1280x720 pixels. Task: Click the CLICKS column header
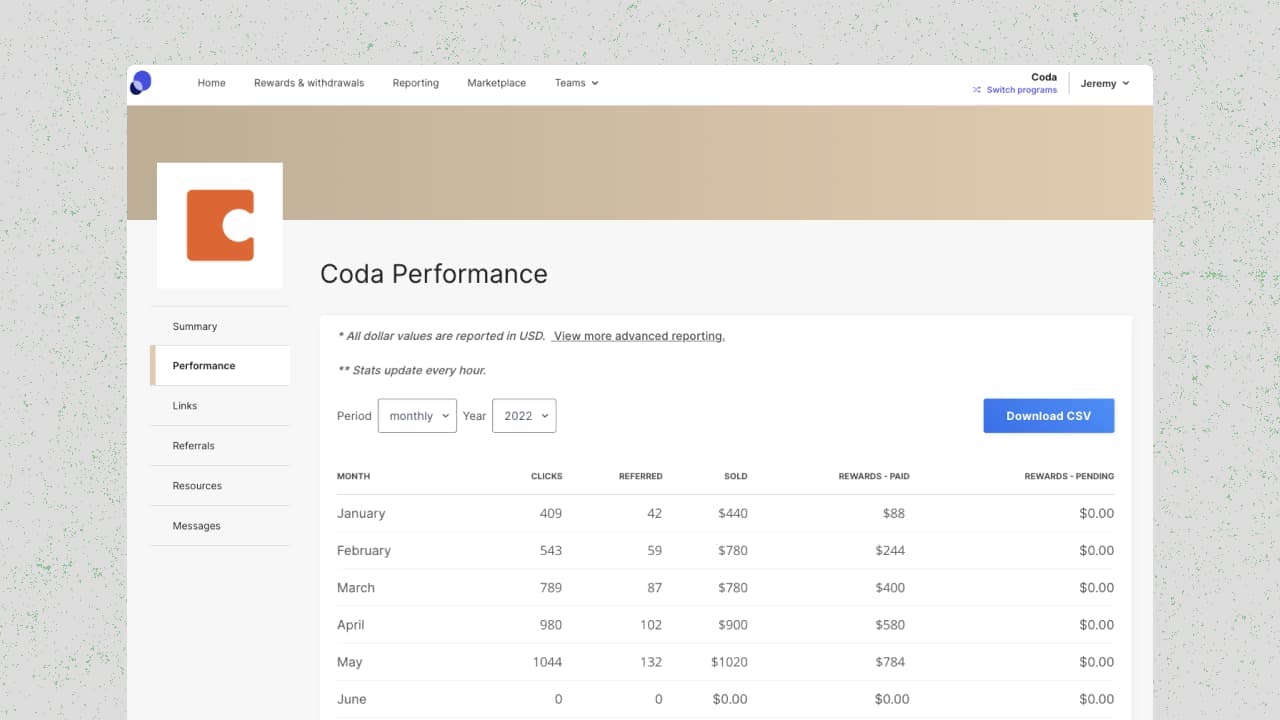click(x=547, y=476)
